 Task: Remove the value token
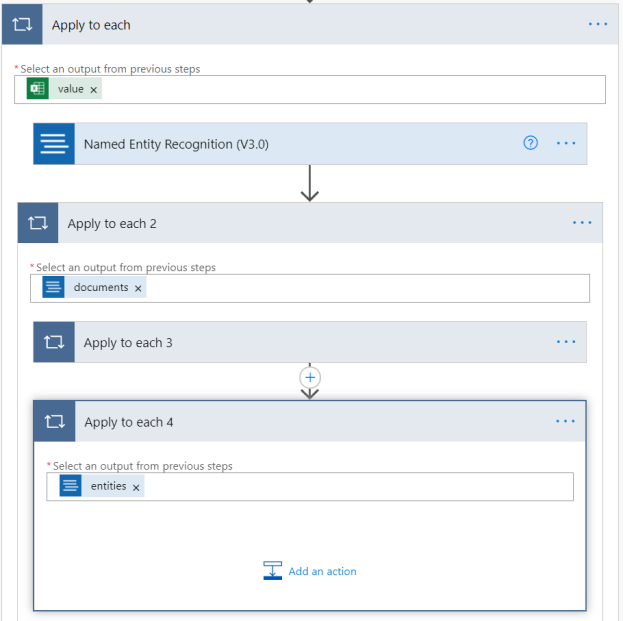pyautogui.click(x=94, y=90)
